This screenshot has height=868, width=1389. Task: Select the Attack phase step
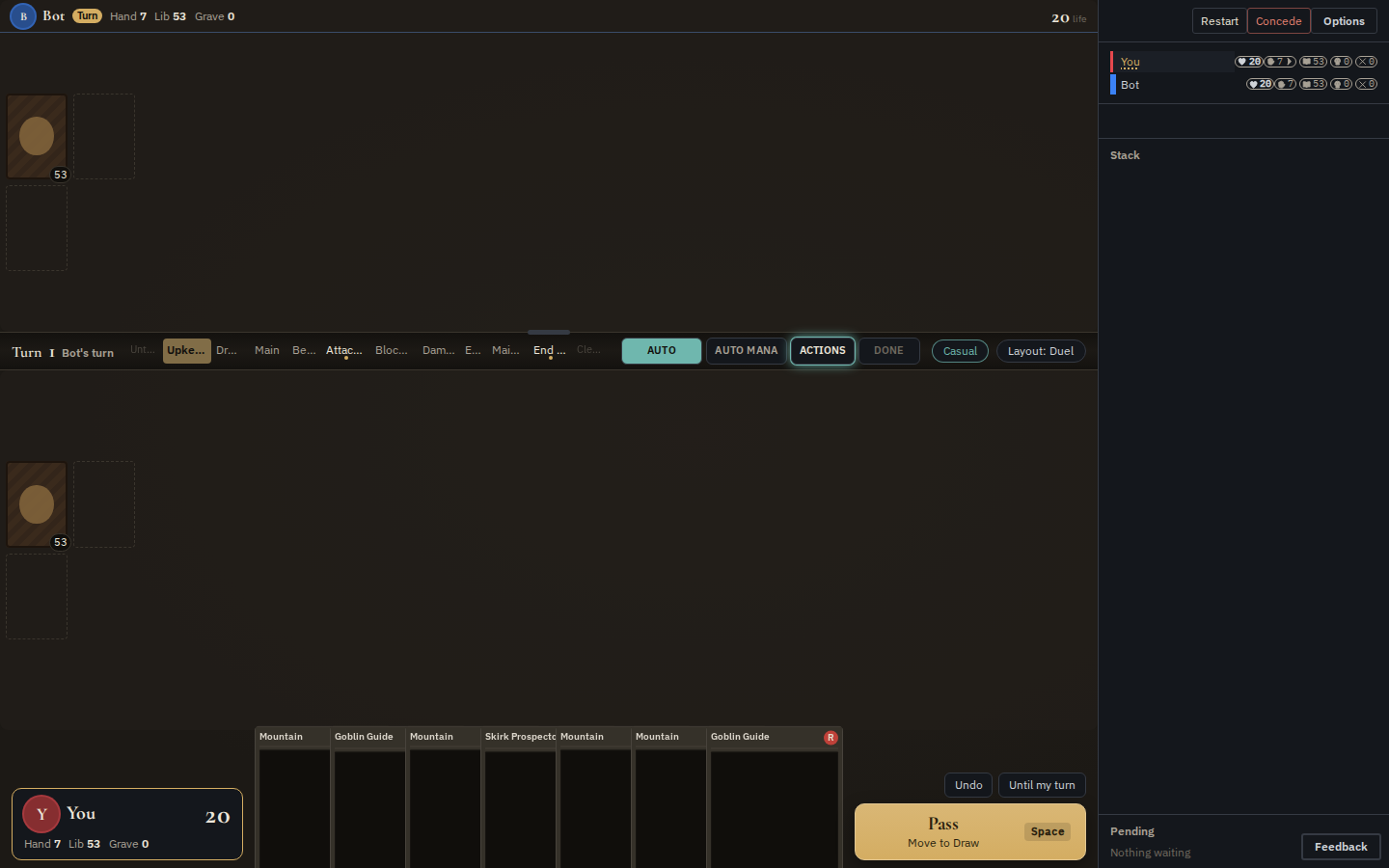(344, 351)
